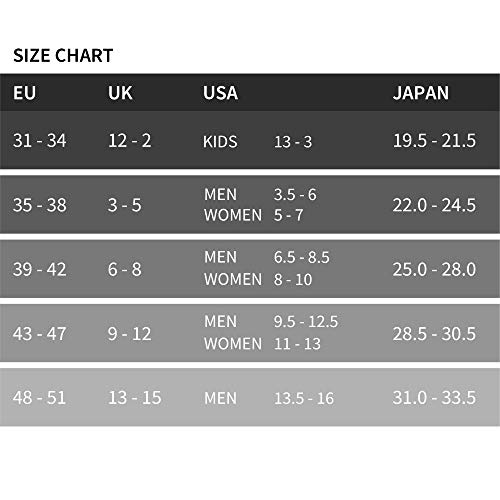Image resolution: width=500 pixels, height=500 pixels.
Task: Click MEN 9.5 - 12.5 size entry
Action: (271, 321)
